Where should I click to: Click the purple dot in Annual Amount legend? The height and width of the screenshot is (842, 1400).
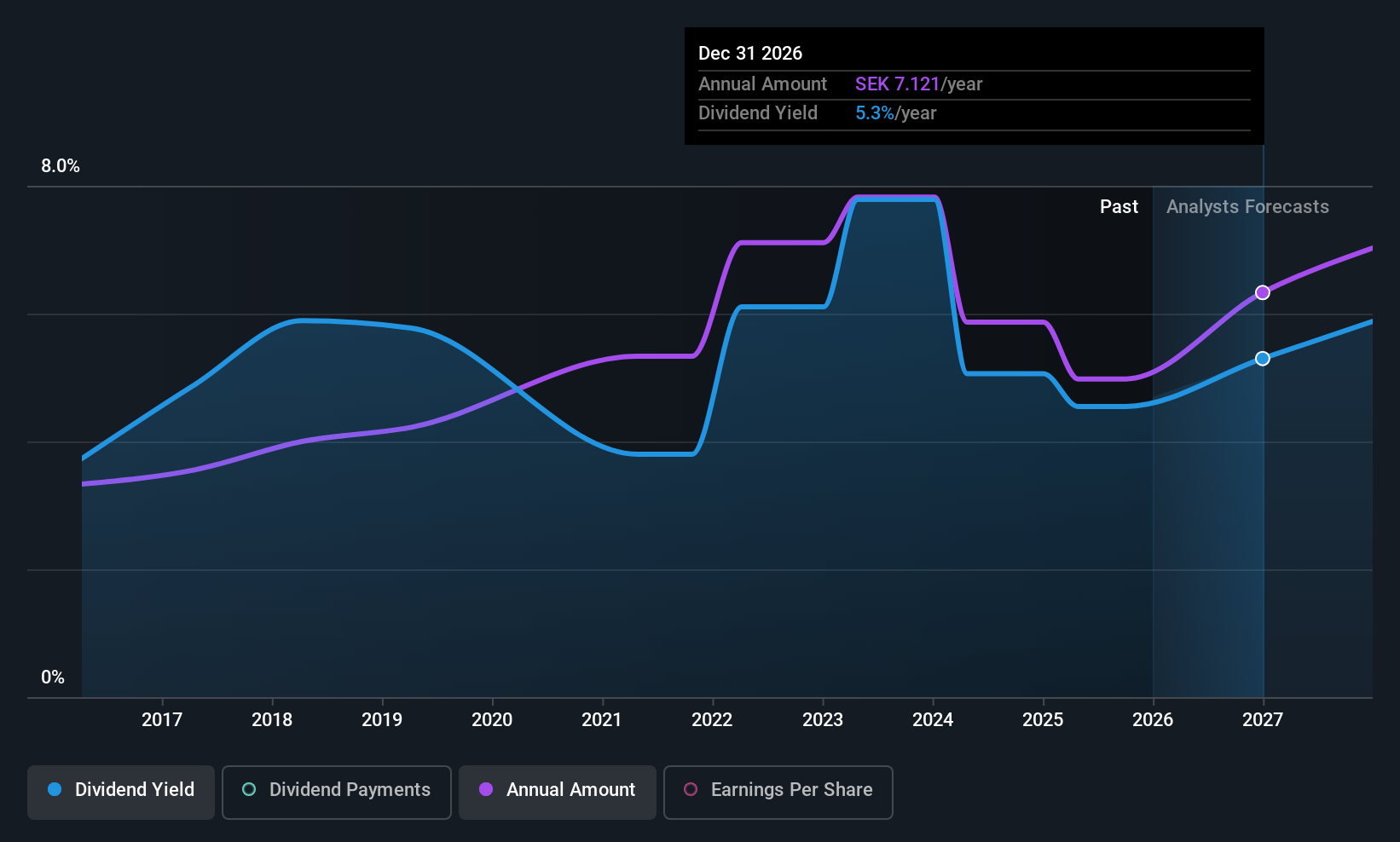coord(486,789)
